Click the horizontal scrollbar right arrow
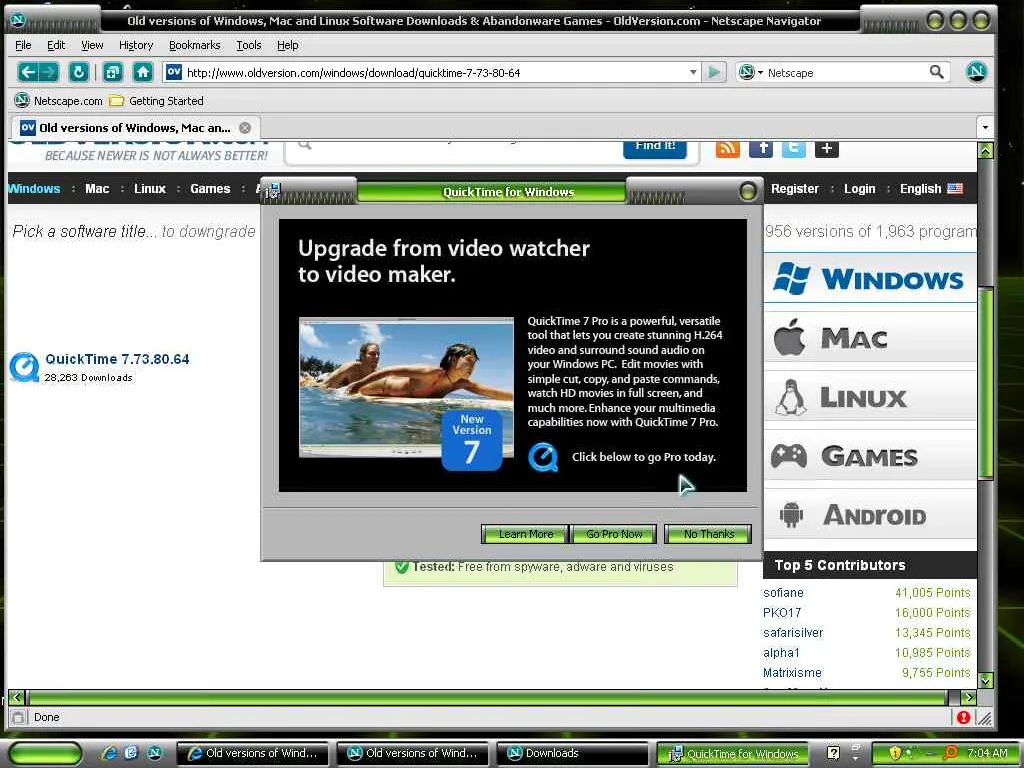The image size is (1024, 768). tap(970, 697)
